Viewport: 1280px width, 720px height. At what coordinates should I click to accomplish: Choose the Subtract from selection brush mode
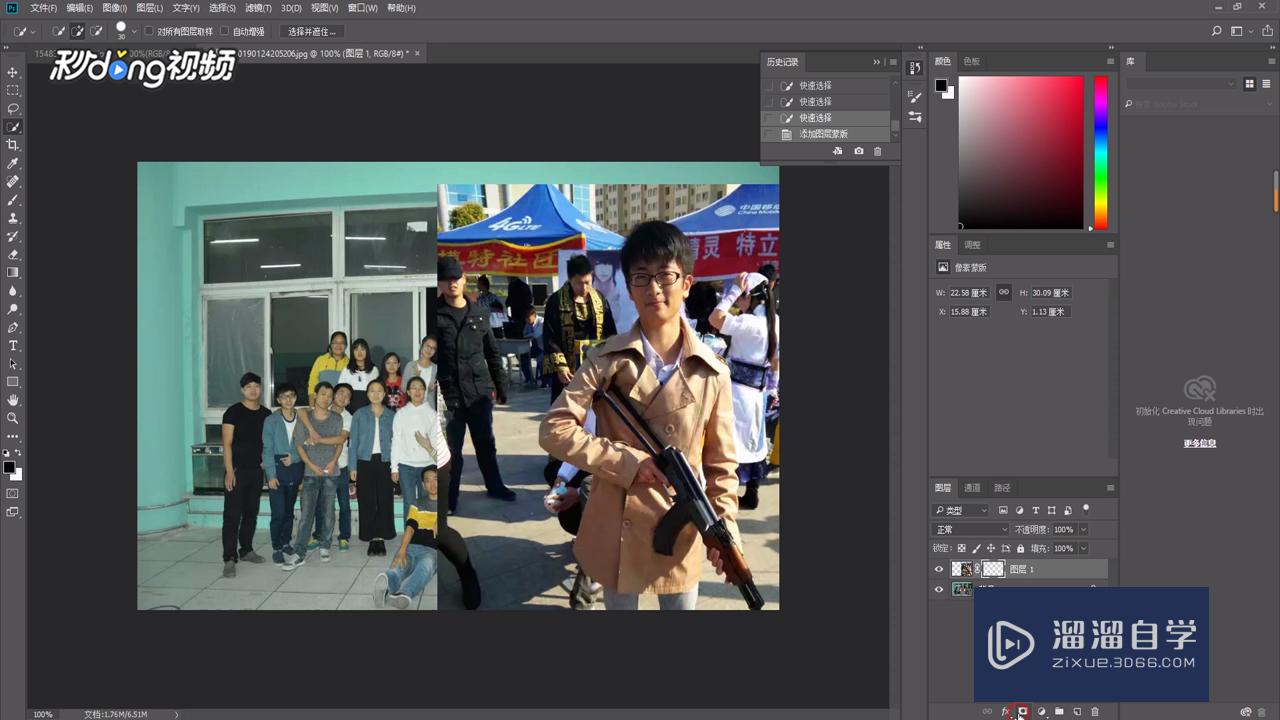(96, 31)
